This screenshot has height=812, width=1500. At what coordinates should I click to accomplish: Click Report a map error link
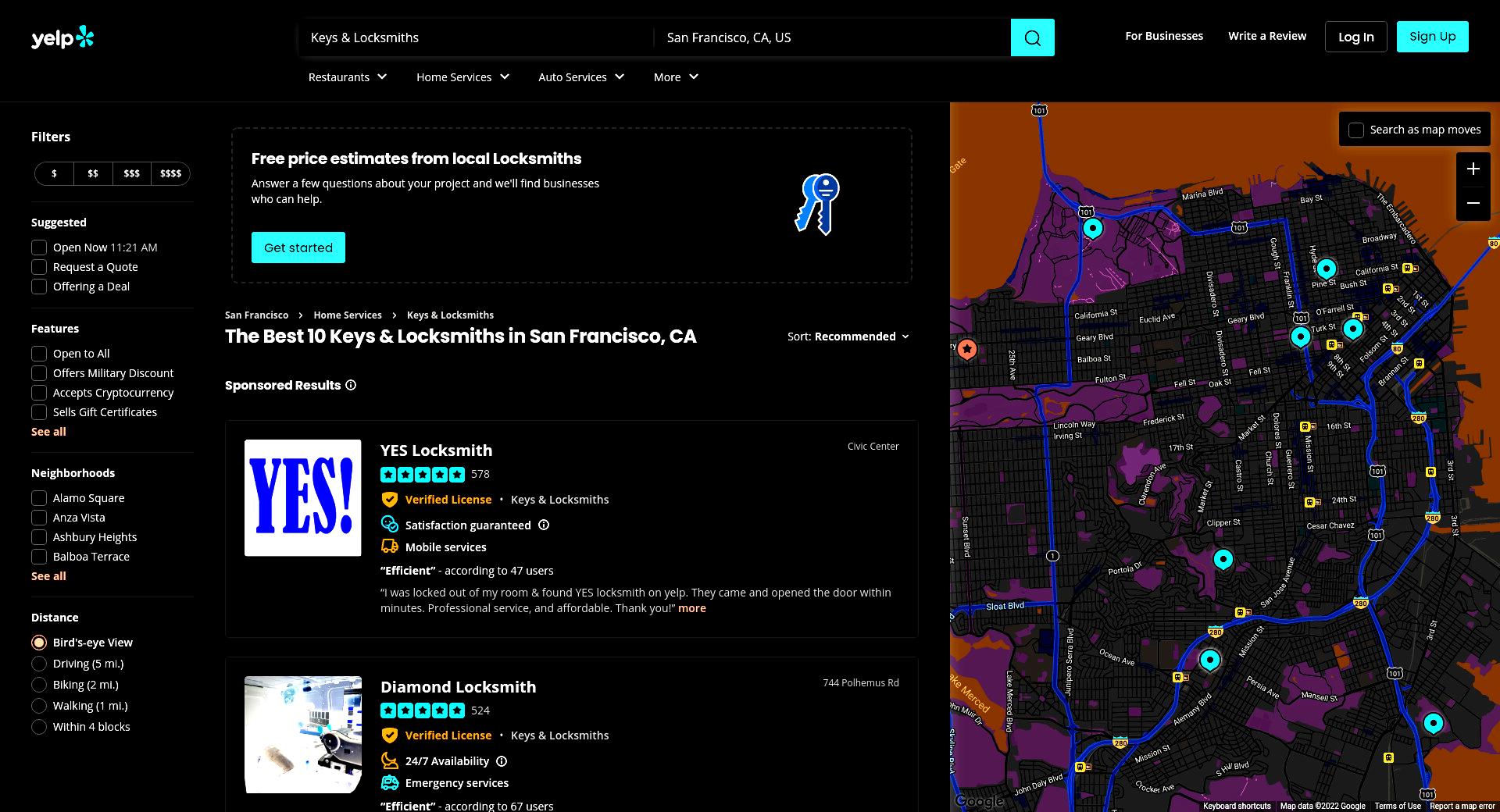pos(1462,806)
